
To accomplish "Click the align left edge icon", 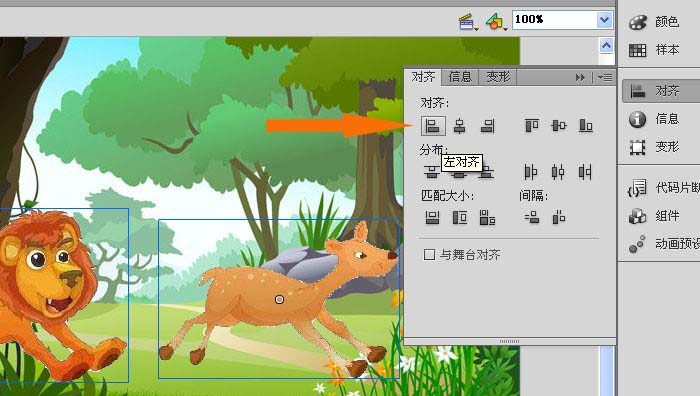I will point(433,126).
